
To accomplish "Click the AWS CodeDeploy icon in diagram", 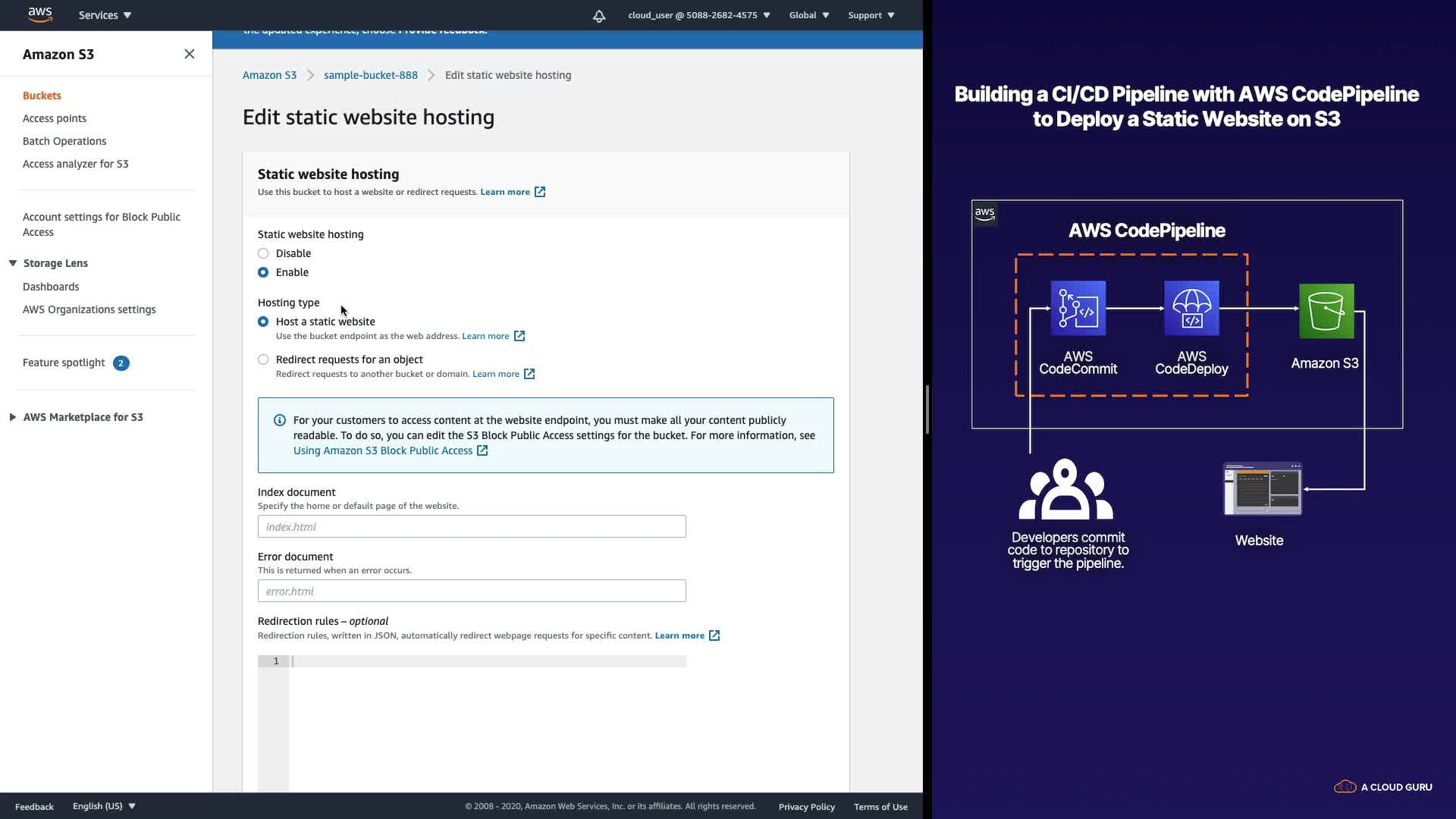I will coord(1191,308).
